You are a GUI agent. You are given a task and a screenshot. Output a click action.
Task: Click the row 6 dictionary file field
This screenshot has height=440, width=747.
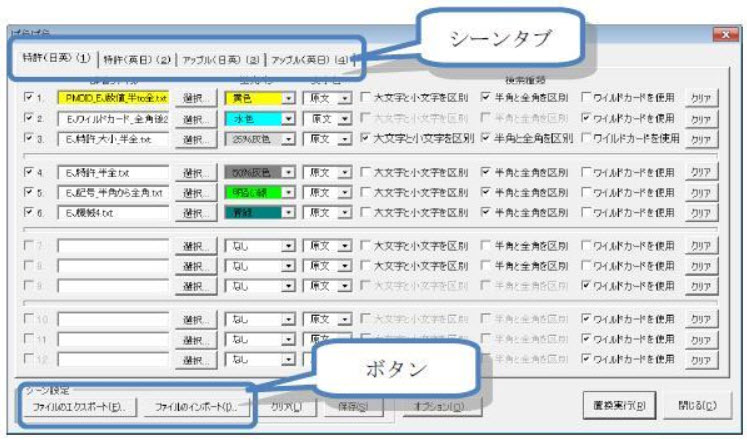tap(112, 213)
